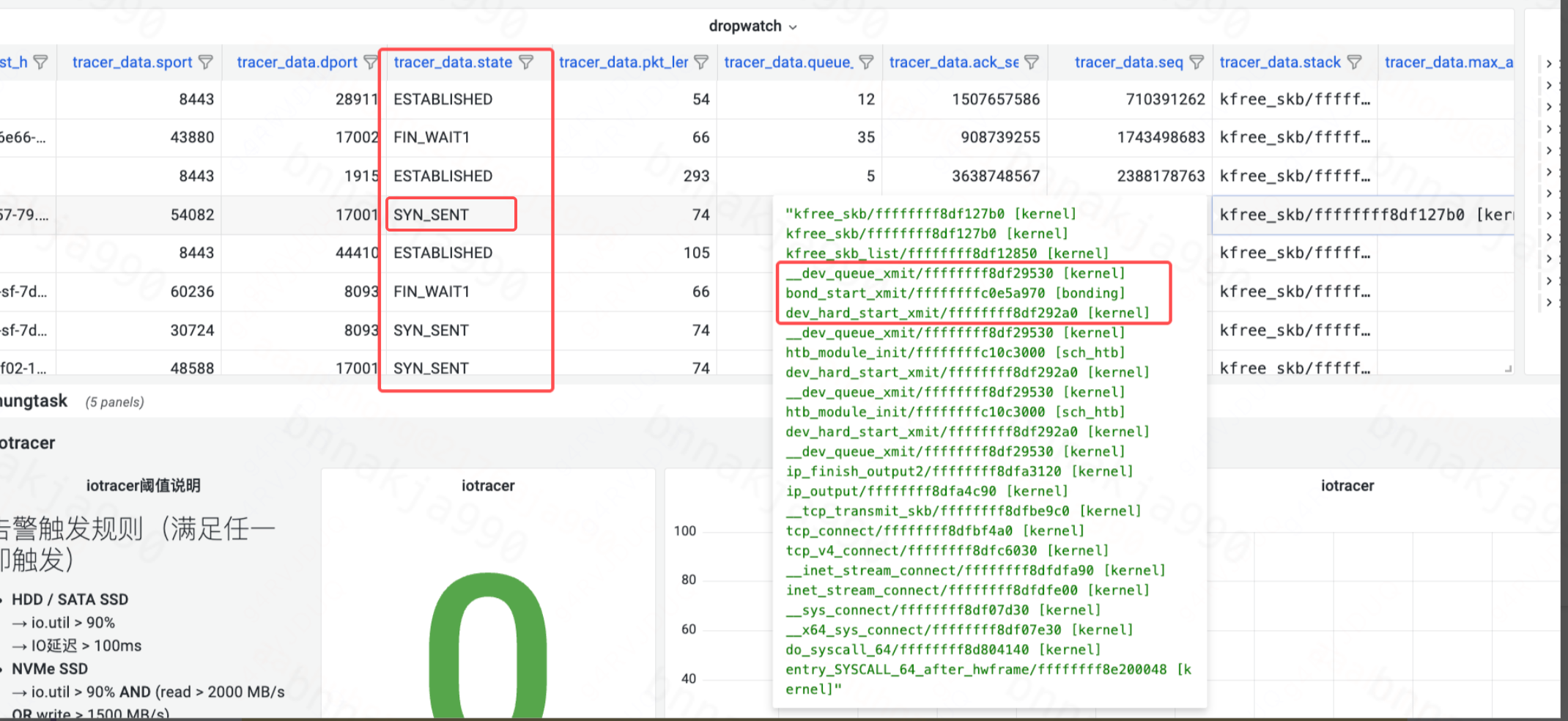
Task: Click the FIN_WAIT1 cell in sport 43880 row
Action: click(x=432, y=137)
